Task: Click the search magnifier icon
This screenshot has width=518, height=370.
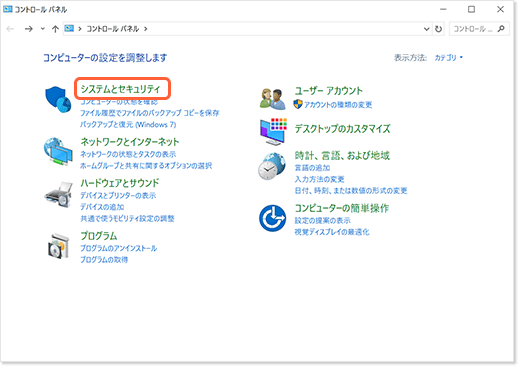Action: 501,29
